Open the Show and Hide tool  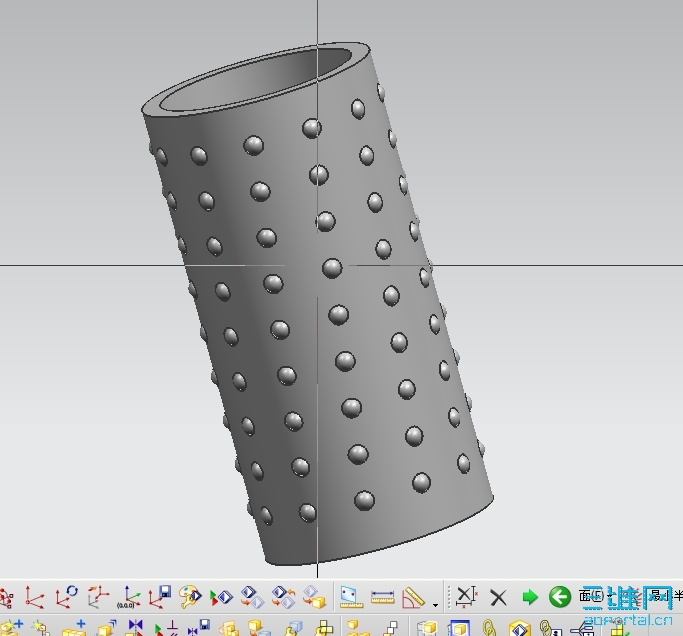221,598
